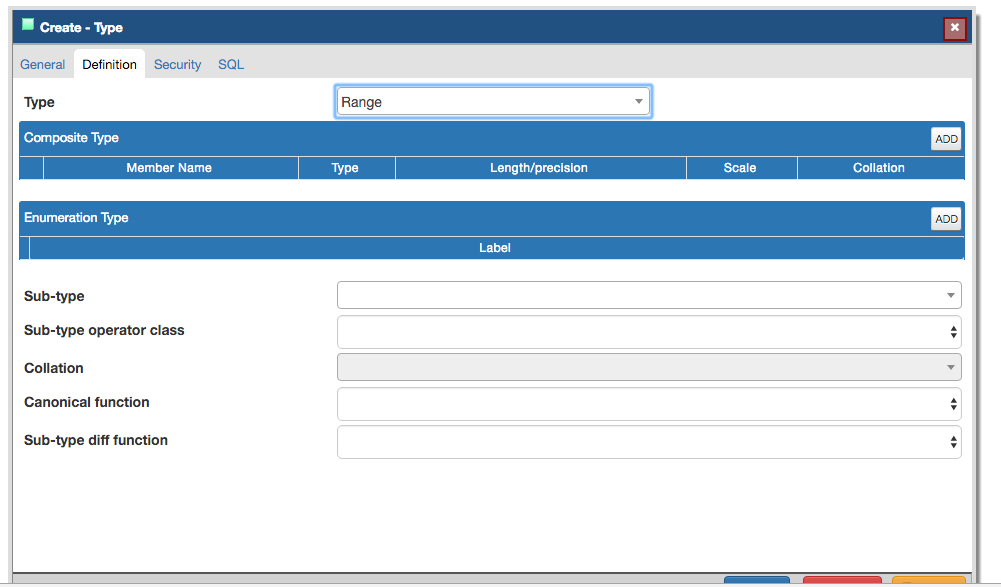1001x587 pixels.
Task: Open the Security tab
Action: coord(177,64)
